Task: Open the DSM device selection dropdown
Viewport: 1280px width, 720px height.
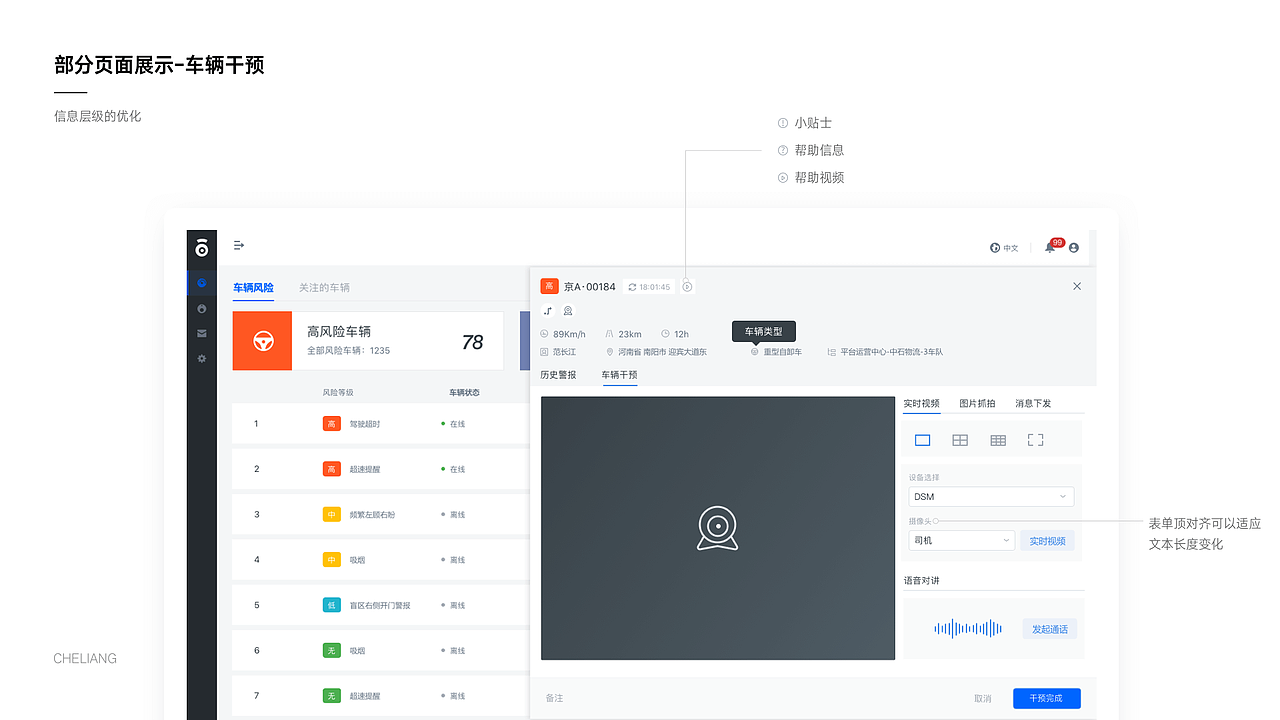Action: [x=990, y=496]
